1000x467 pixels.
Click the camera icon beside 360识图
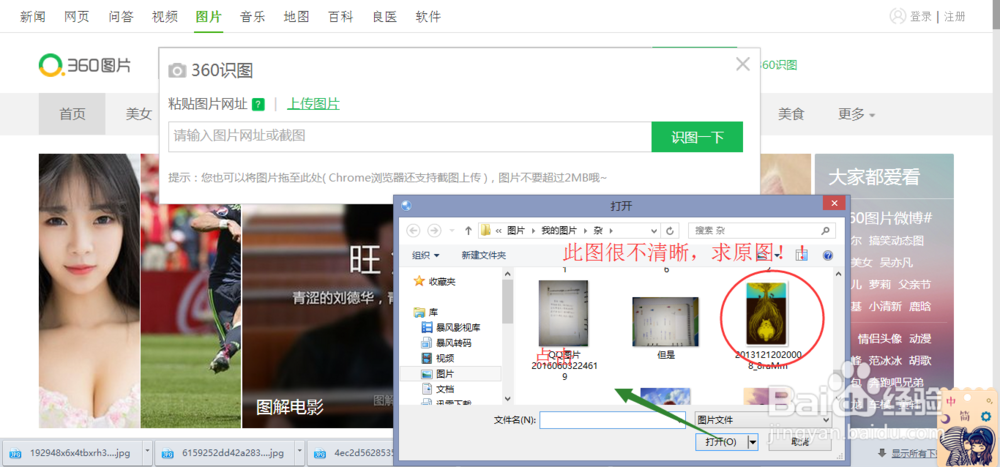(177, 71)
